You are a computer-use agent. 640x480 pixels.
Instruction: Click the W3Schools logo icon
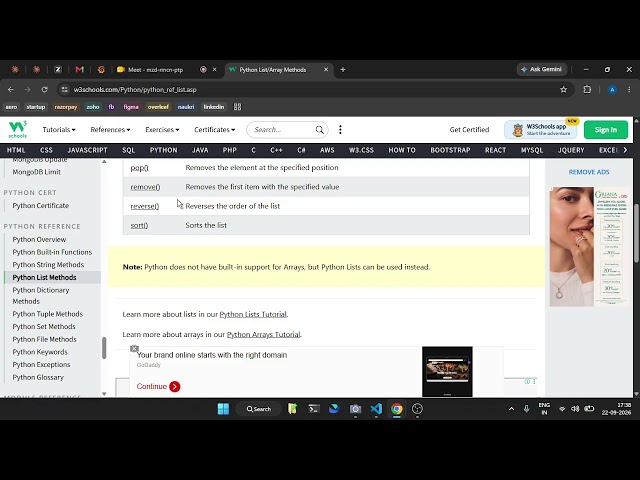coord(18,129)
